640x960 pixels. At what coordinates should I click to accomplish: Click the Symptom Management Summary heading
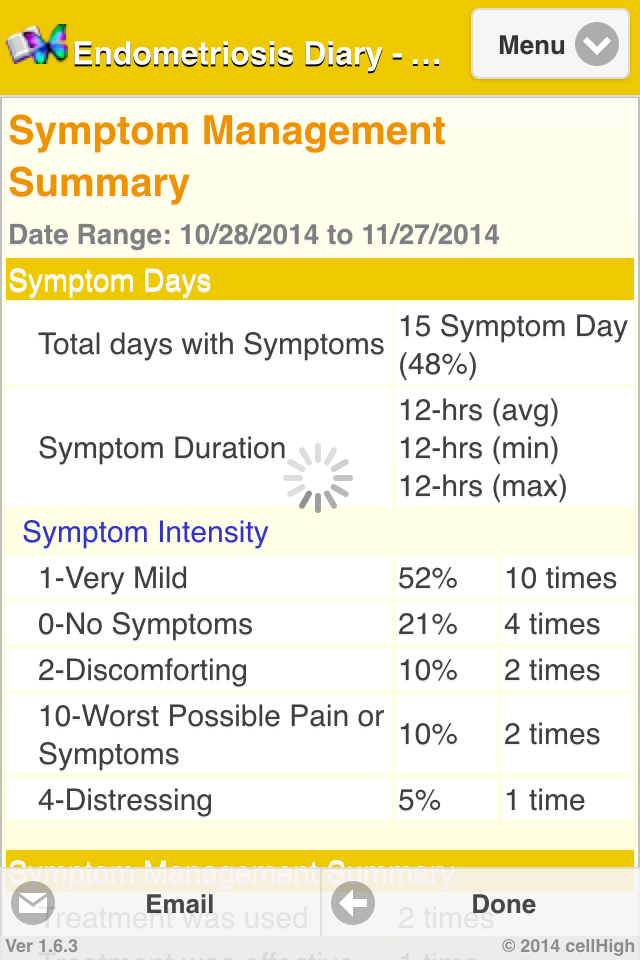pos(227,157)
